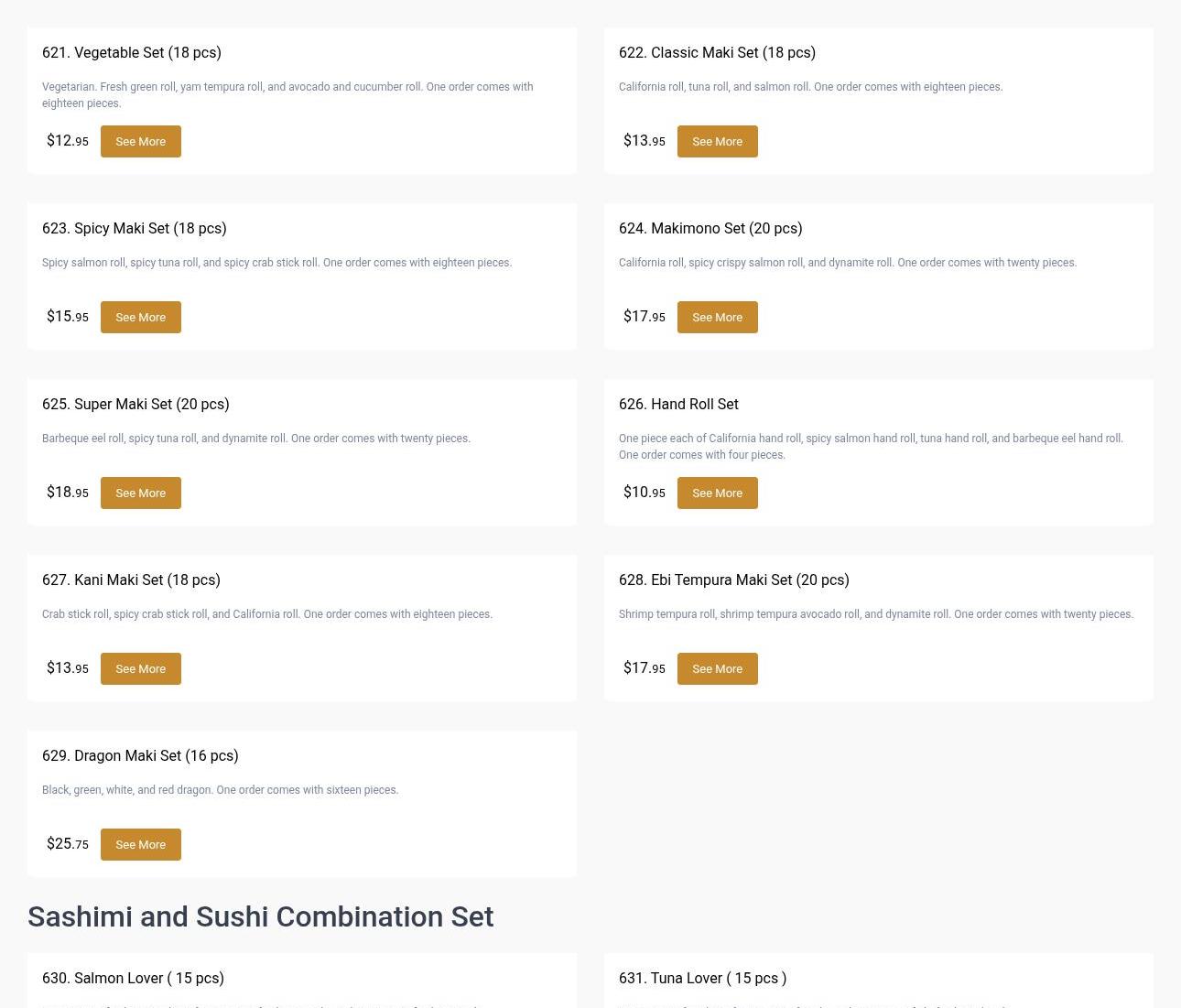
Task: Click the 621. Vegetable Set title
Action: click(132, 53)
